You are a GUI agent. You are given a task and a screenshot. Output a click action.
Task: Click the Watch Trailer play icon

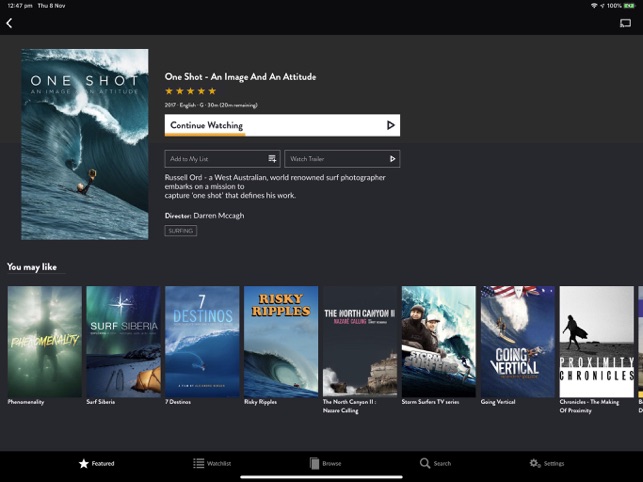click(x=393, y=159)
